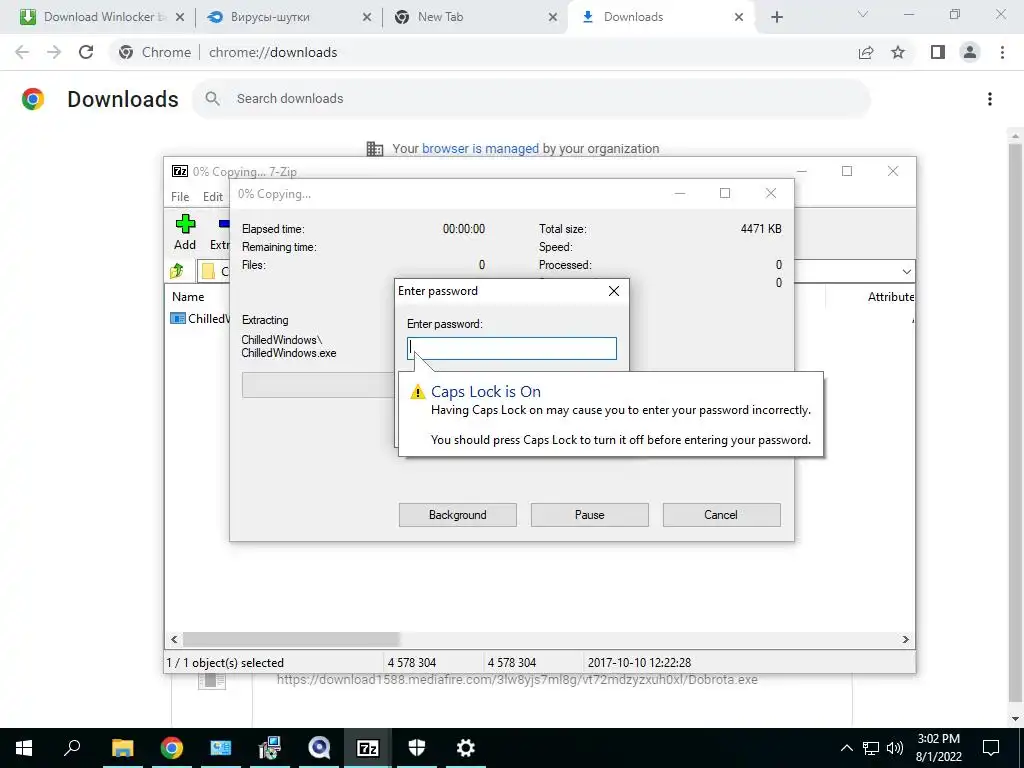The height and width of the screenshot is (768, 1024).
Task: Click the Downloads page search magnifier icon
Action: pyautogui.click(x=212, y=99)
